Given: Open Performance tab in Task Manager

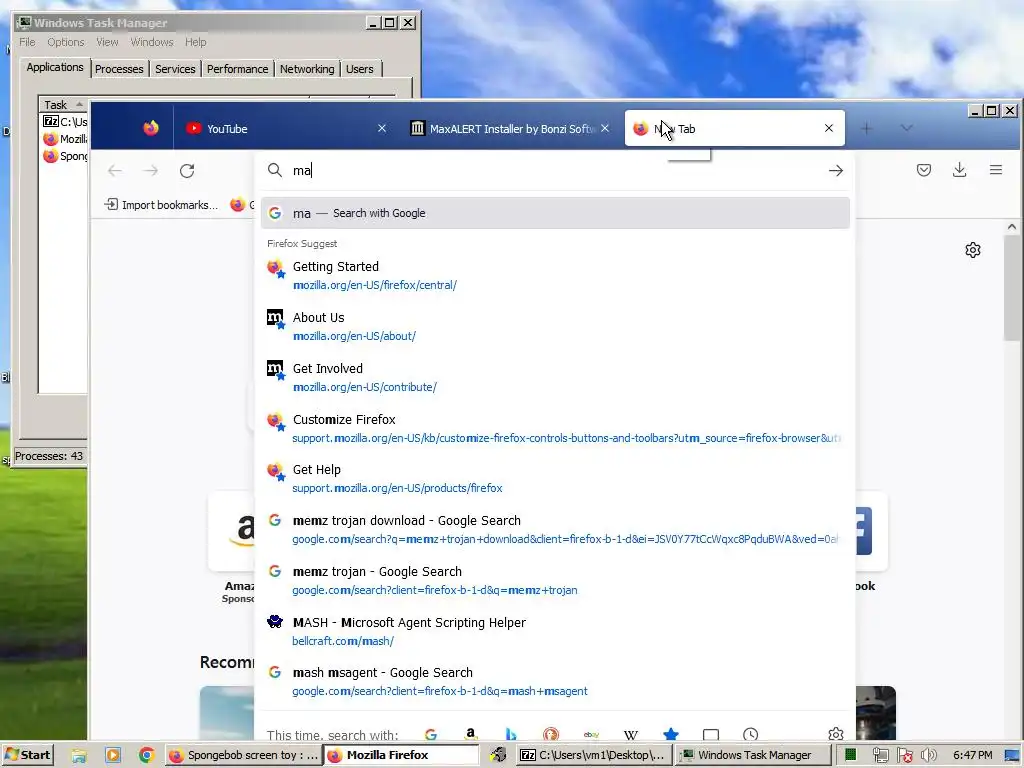Looking at the screenshot, I should [237, 69].
